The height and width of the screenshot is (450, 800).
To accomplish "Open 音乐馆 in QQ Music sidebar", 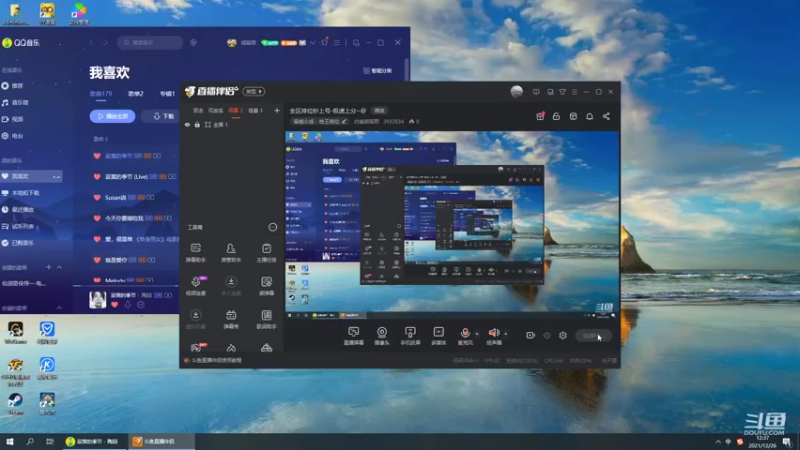I will click(x=15, y=103).
